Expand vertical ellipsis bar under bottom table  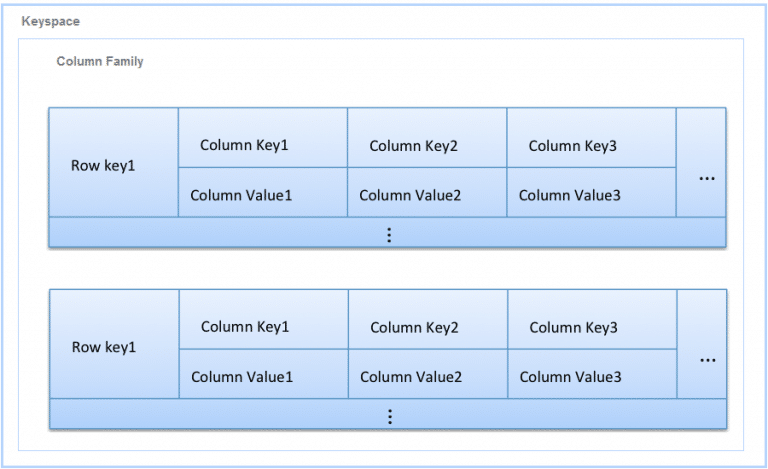tap(389, 417)
